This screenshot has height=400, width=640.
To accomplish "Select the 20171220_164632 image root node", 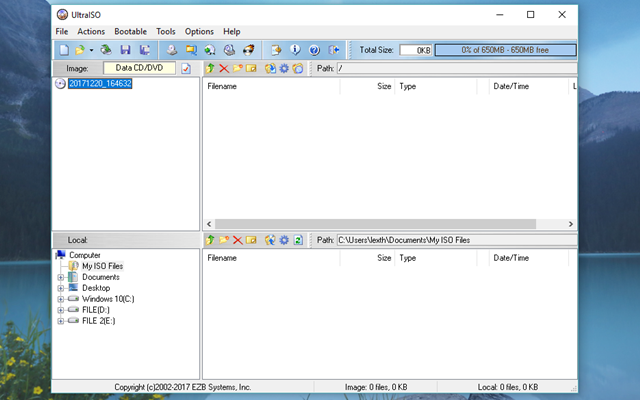I will click(100, 83).
